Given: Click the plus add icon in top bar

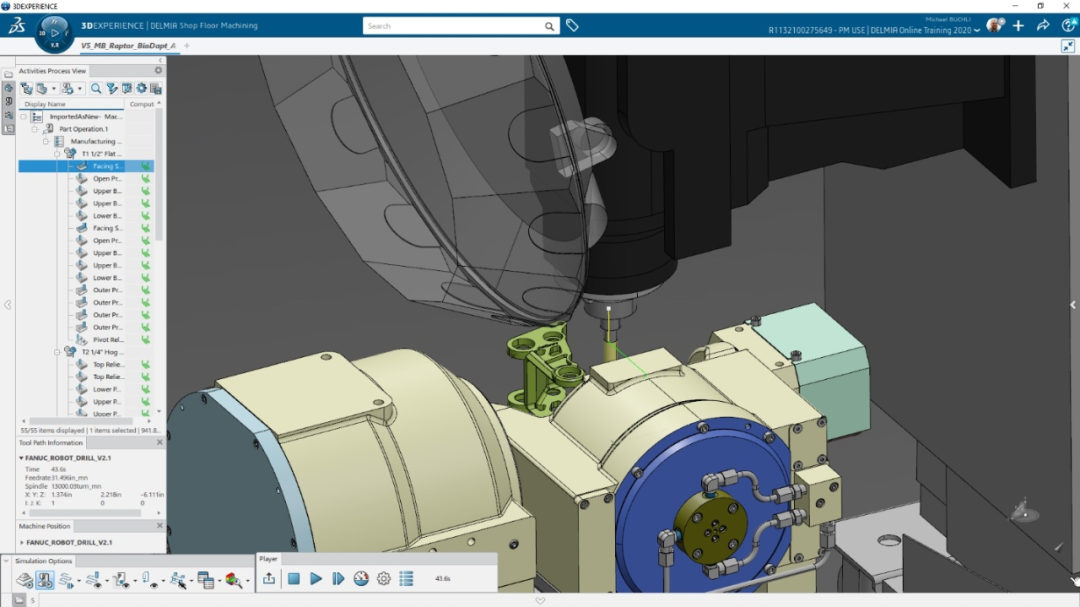Looking at the screenshot, I should pos(1018,25).
